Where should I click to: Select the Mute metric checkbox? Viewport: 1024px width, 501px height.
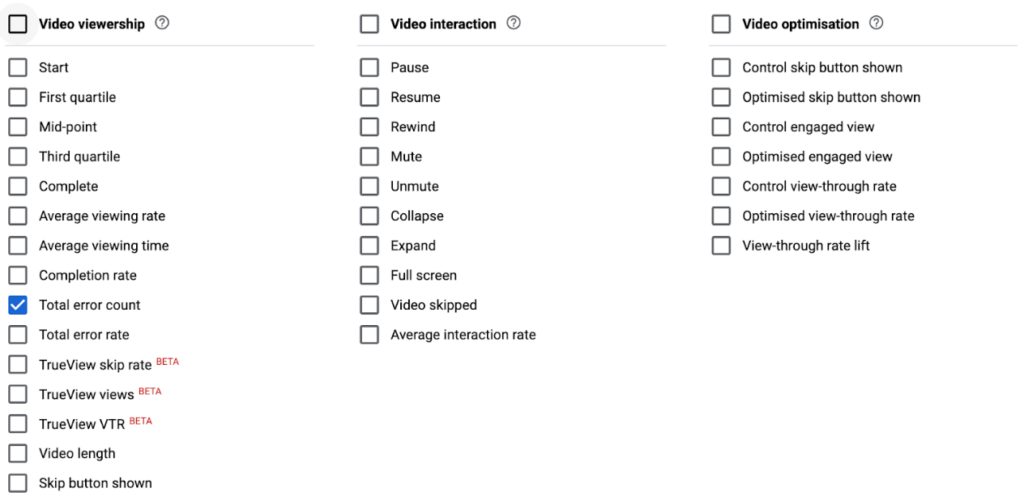pos(370,157)
